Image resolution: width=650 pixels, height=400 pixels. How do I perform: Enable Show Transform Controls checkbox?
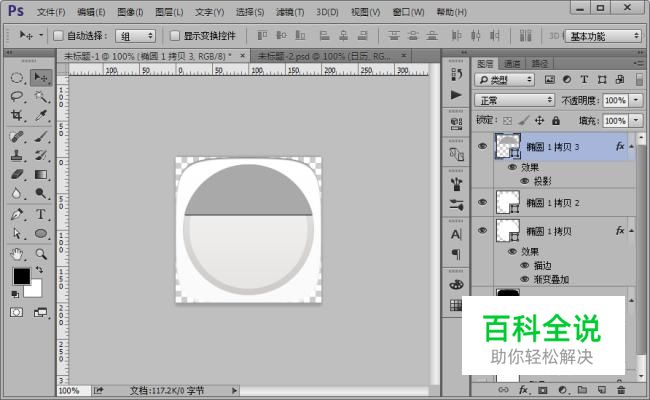175,36
